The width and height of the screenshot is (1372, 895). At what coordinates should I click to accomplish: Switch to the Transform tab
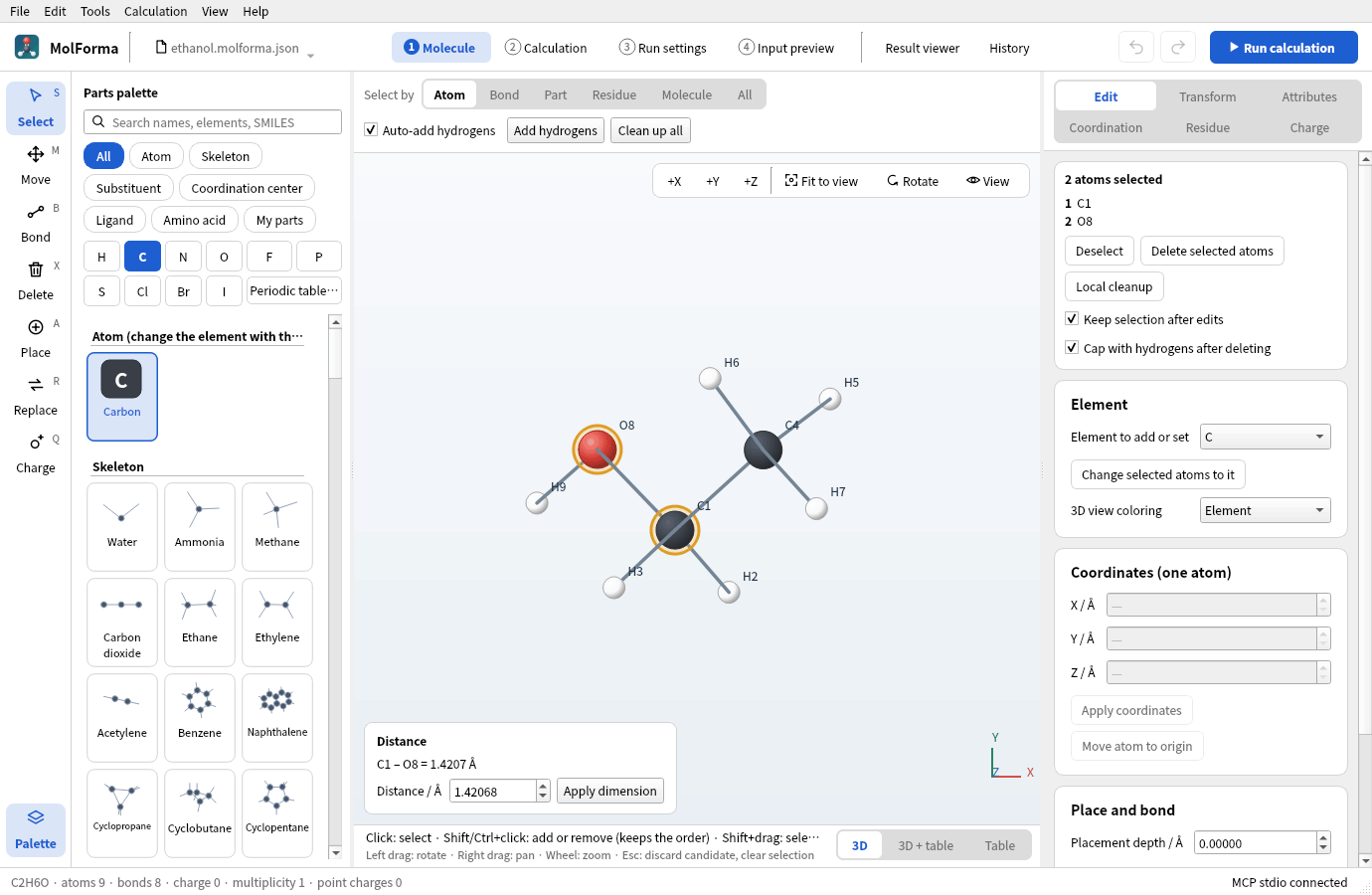(1208, 96)
